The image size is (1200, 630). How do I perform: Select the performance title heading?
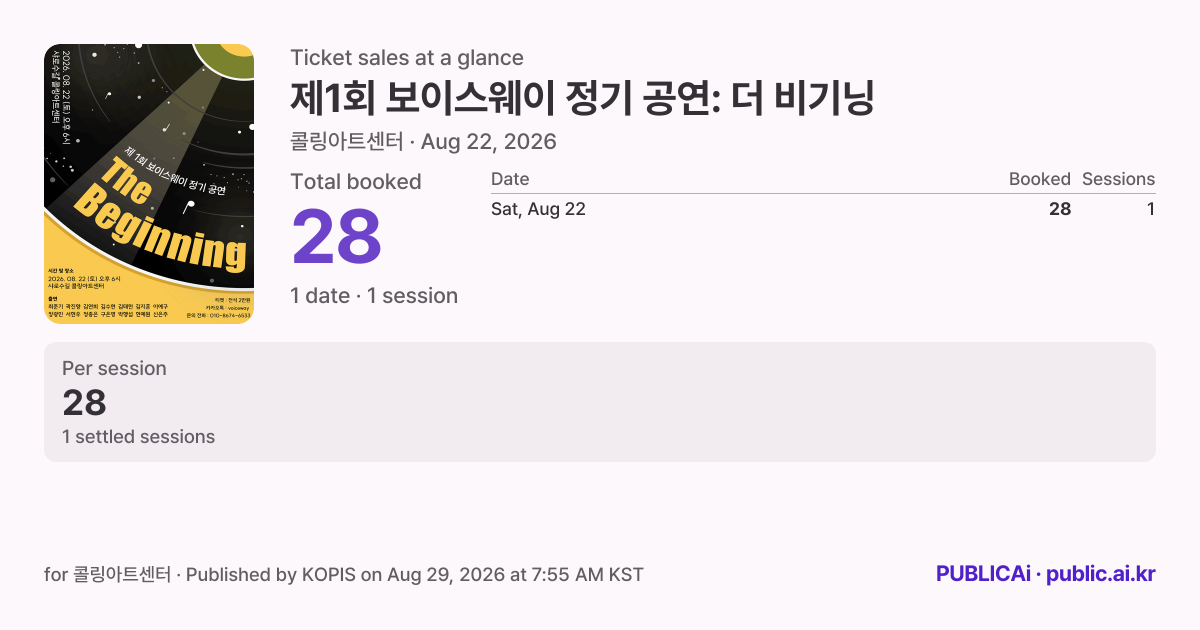point(583,99)
